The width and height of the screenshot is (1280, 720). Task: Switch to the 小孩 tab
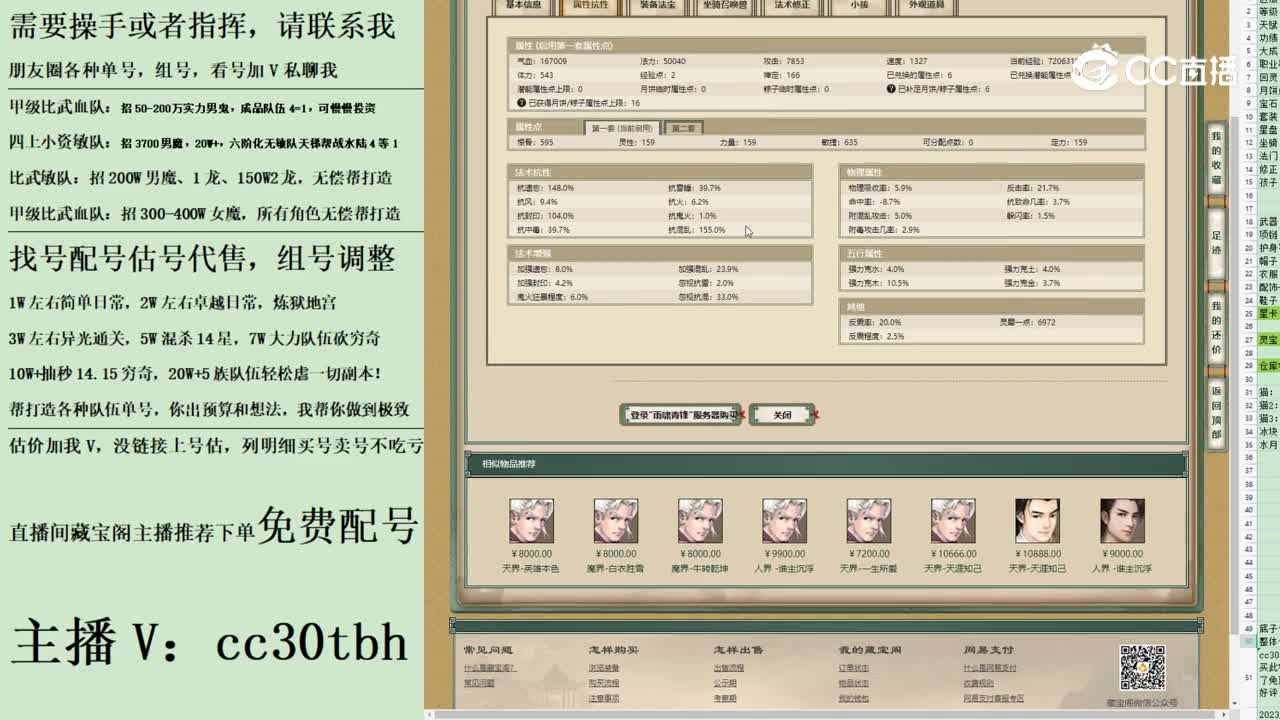pos(859,6)
